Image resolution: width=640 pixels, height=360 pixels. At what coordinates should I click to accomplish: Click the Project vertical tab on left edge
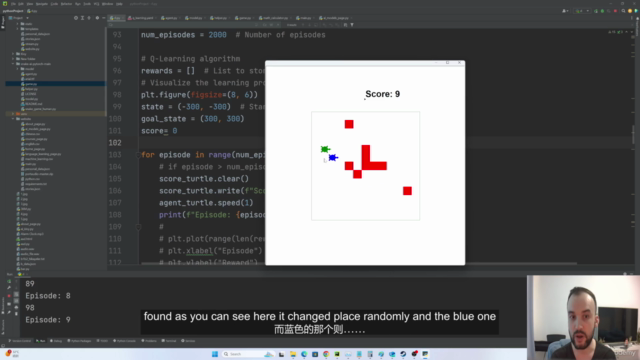point(2,22)
